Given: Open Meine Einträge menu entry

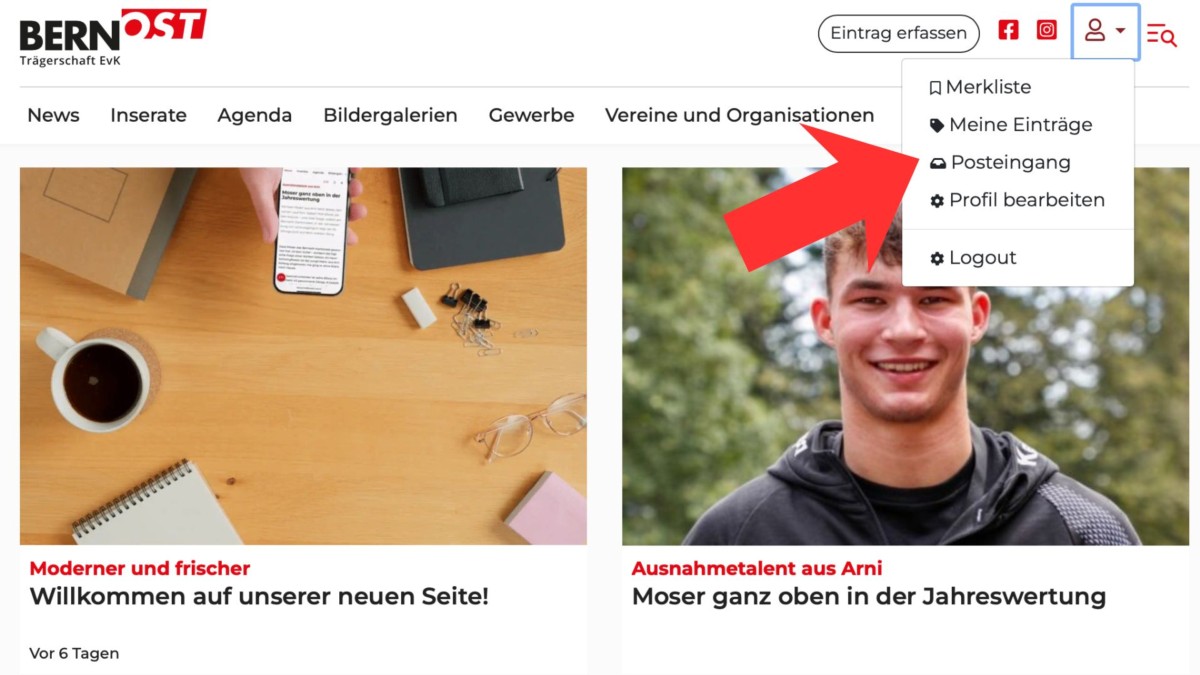Looking at the screenshot, I should coord(1018,125).
